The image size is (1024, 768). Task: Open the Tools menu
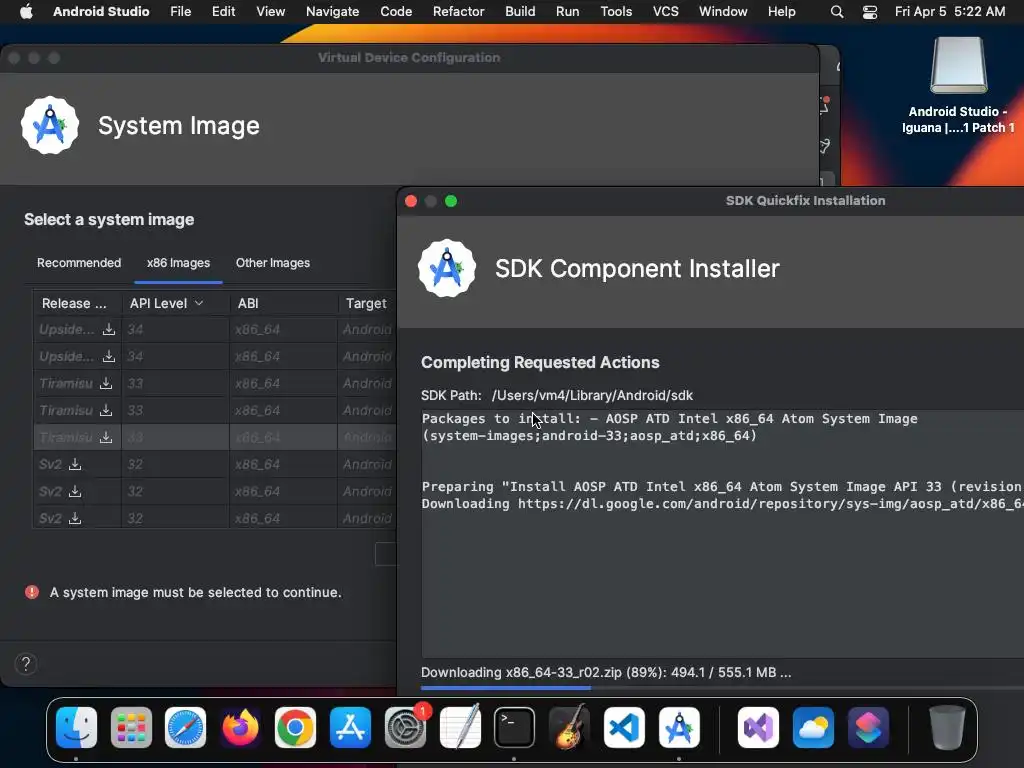tap(616, 12)
